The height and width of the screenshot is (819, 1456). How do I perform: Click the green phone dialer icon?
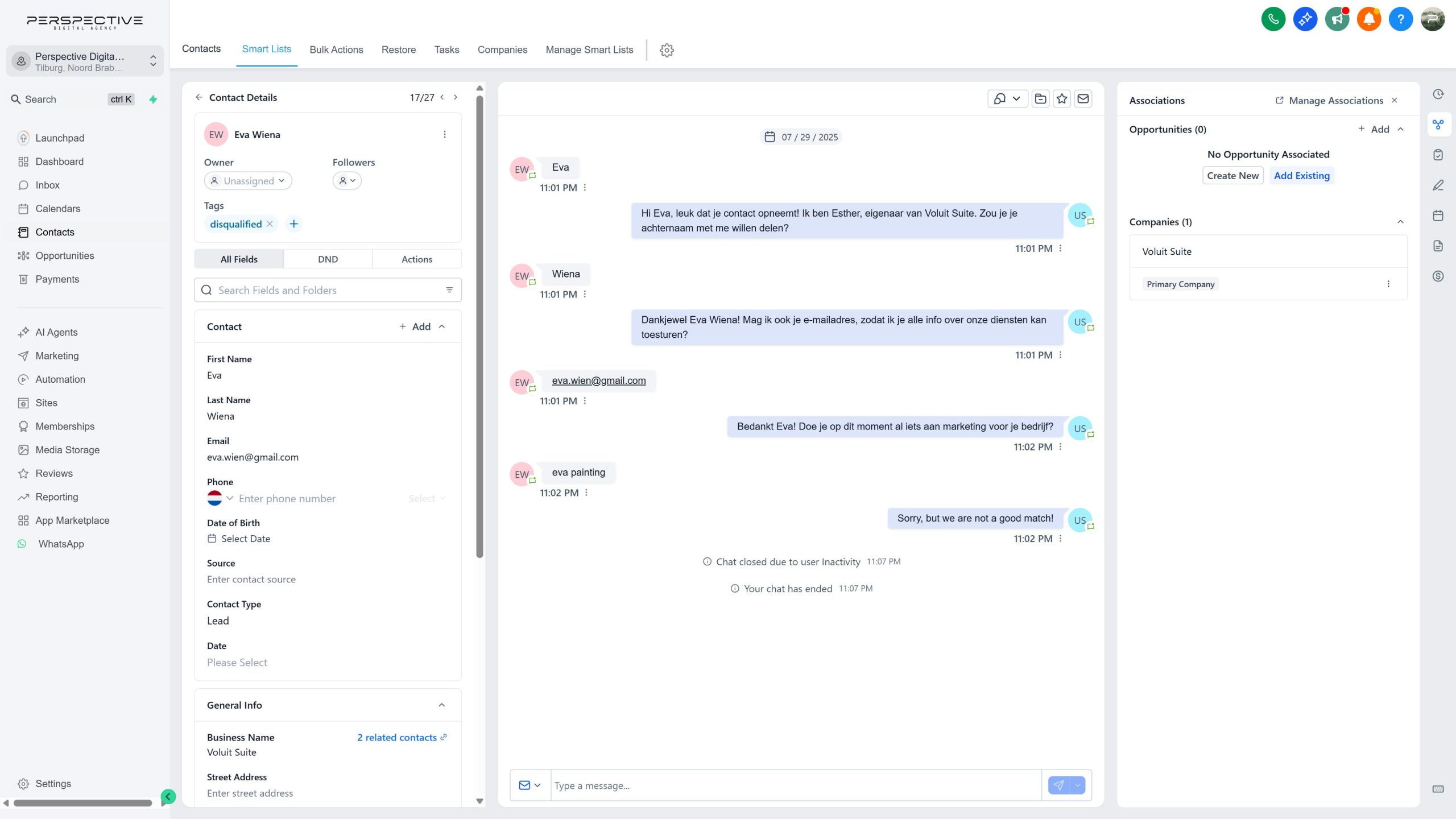(1273, 19)
